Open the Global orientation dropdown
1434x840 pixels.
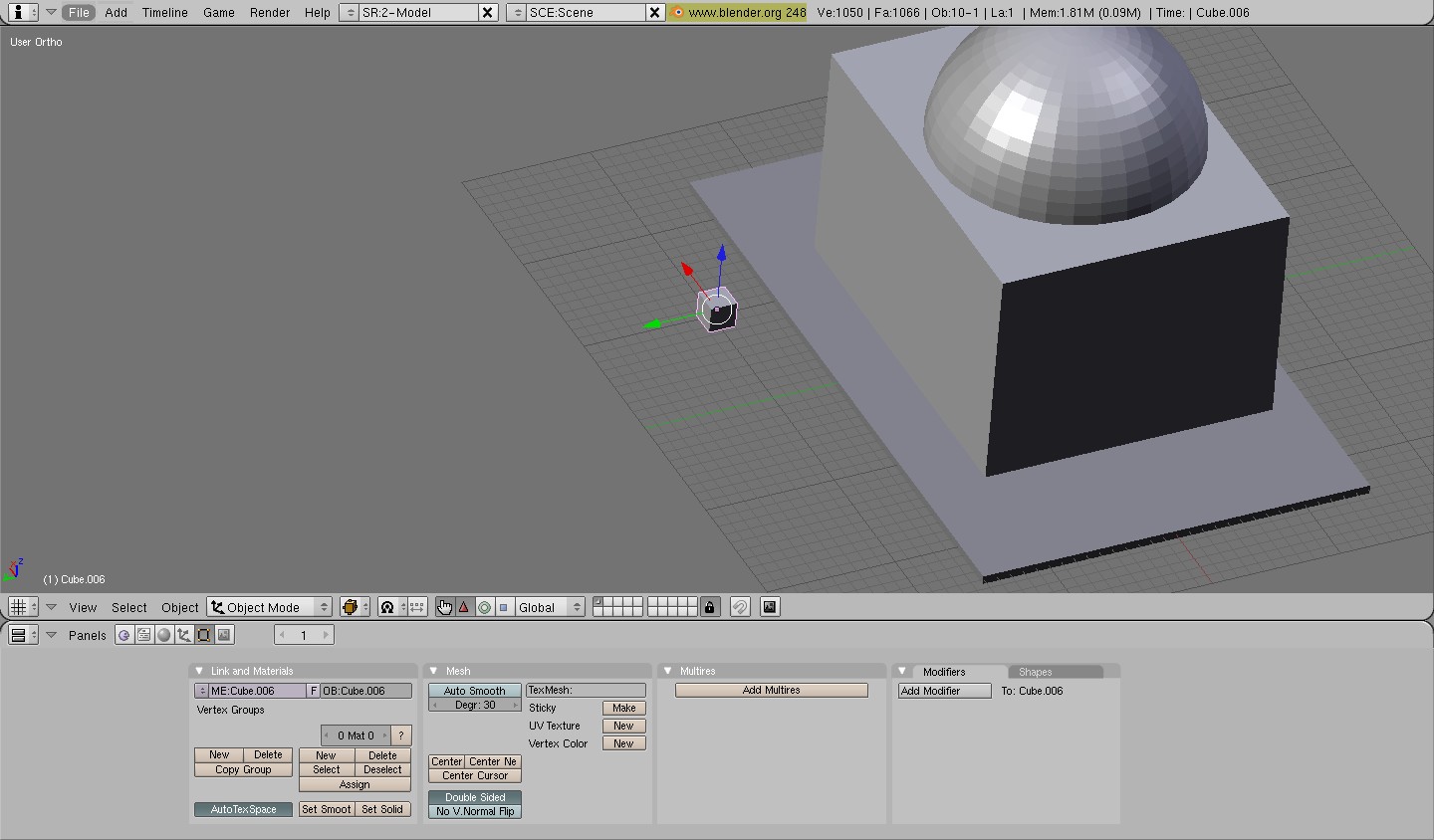coord(549,607)
